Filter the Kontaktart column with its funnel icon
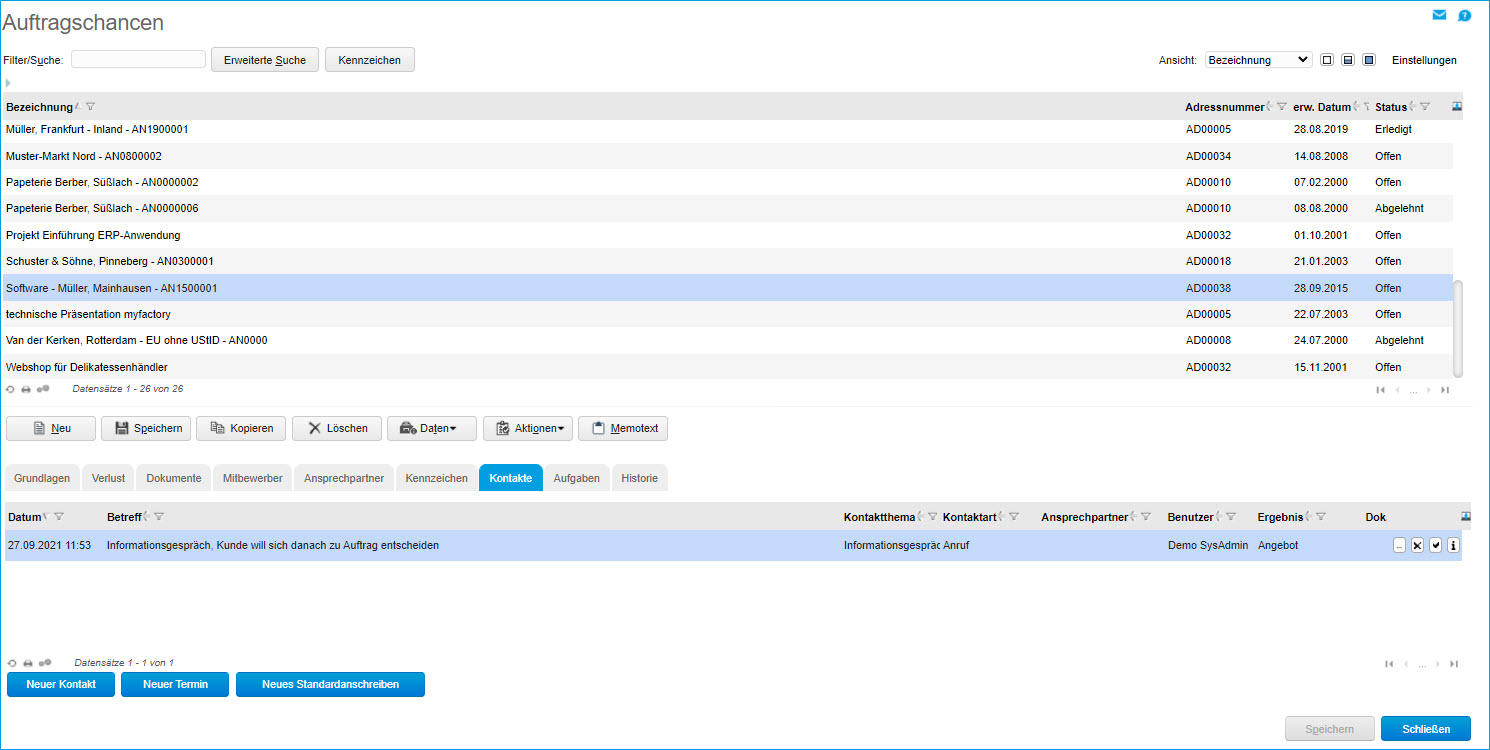The image size is (1490, 750). (1013, 517)
